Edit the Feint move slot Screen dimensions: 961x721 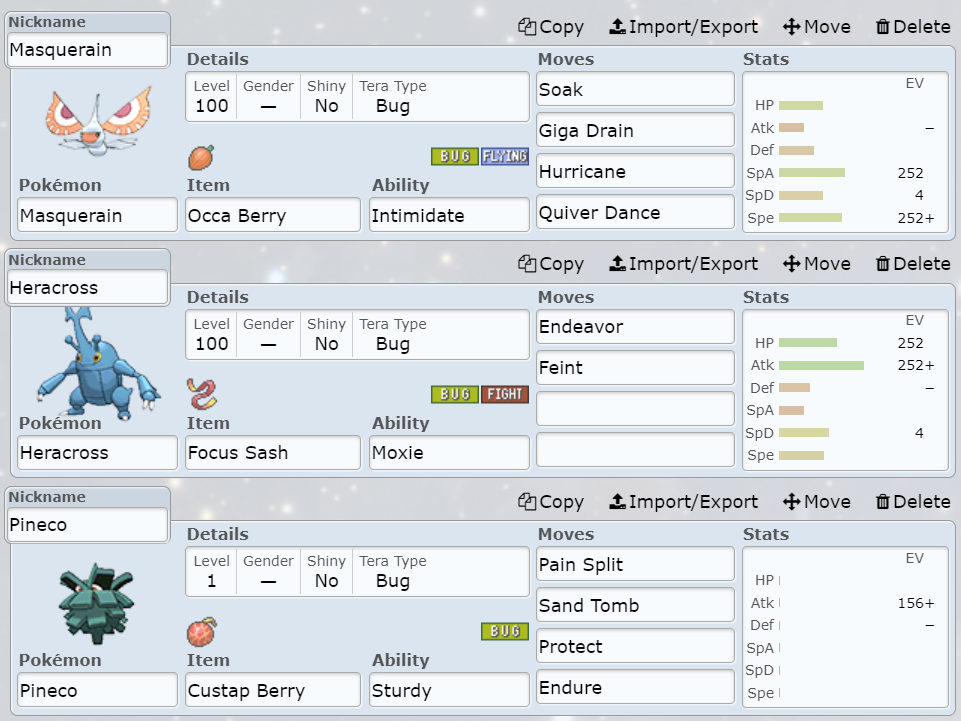point(636,368)
